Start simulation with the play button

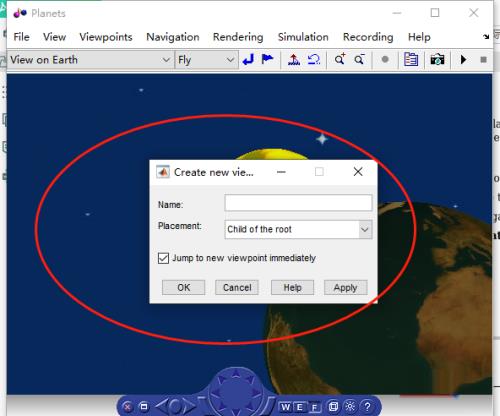(463, 60)
